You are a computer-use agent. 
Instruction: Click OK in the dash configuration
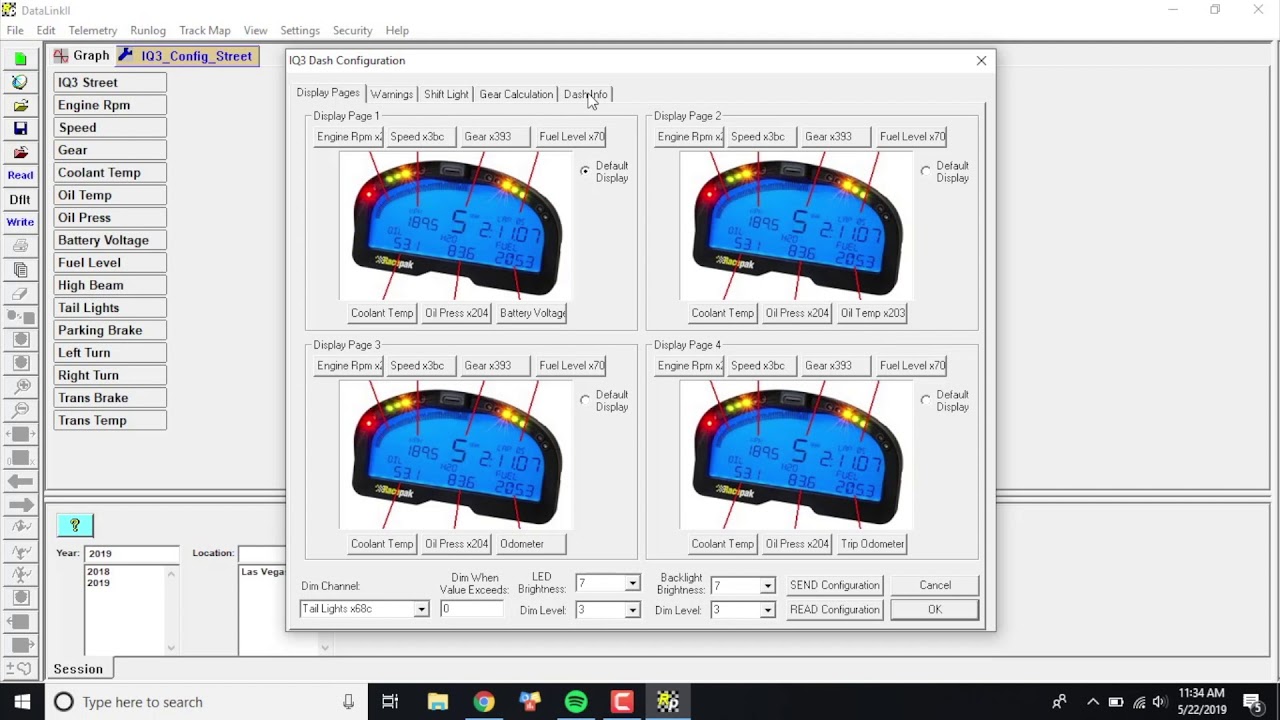pyautogui.click(x=935, y=610)
